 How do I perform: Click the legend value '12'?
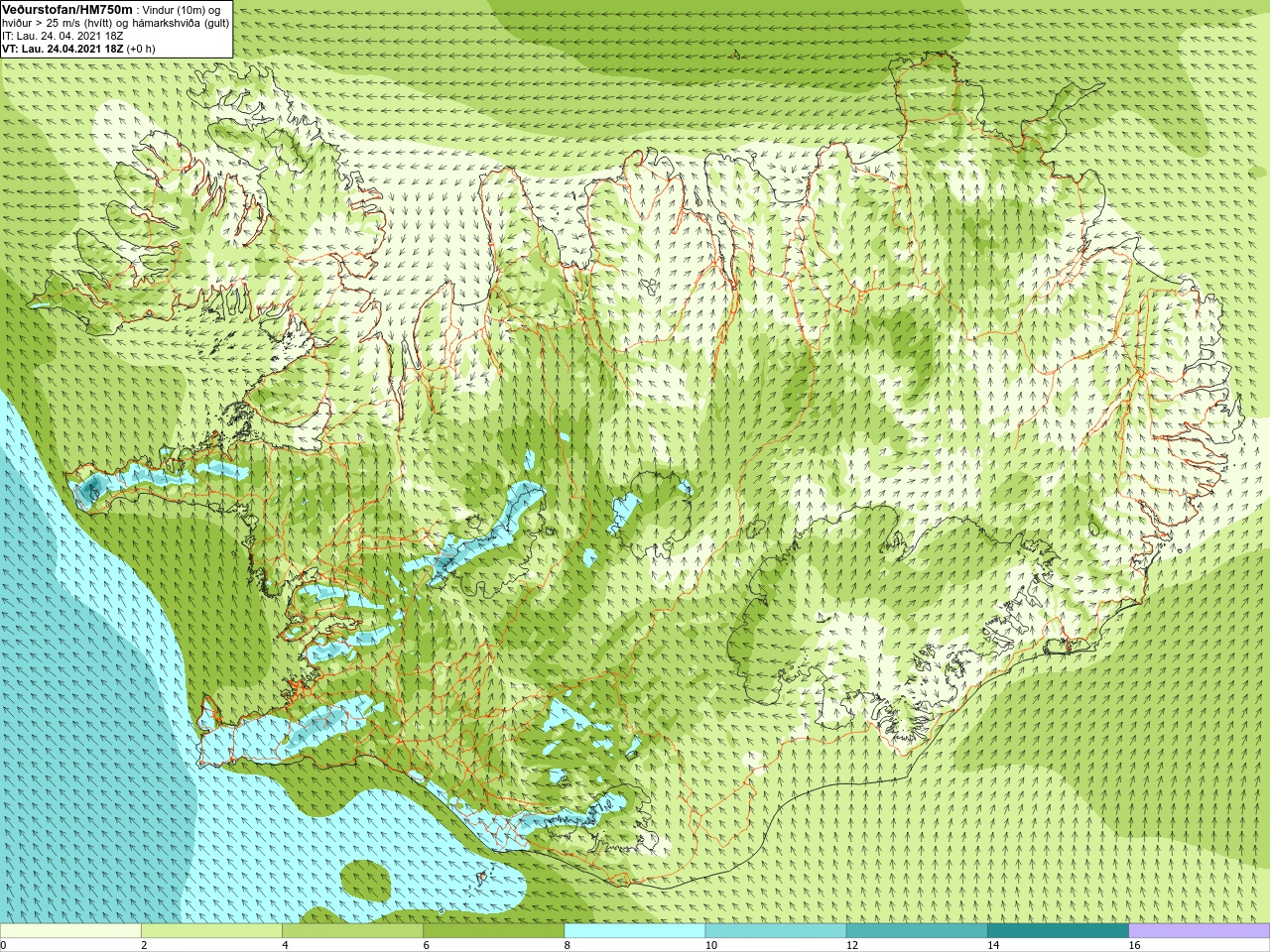[x=852, y=945]
